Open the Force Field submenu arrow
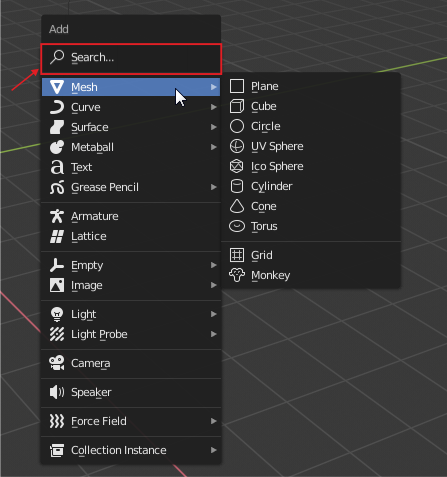Screen dimensions: 447x477 [x=214, y=421]
